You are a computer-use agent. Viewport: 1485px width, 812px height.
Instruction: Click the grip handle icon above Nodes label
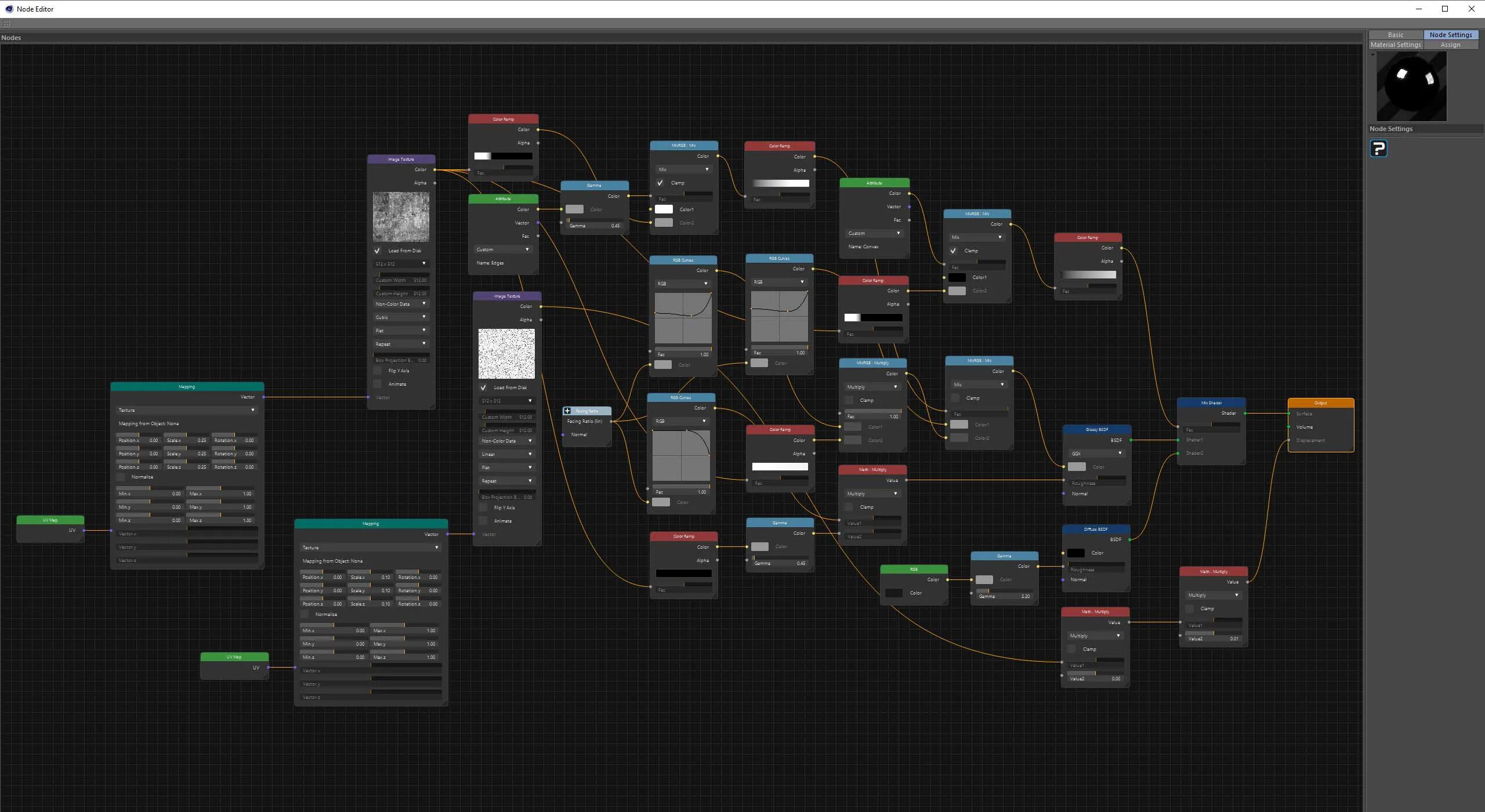[x=6, y=23]
